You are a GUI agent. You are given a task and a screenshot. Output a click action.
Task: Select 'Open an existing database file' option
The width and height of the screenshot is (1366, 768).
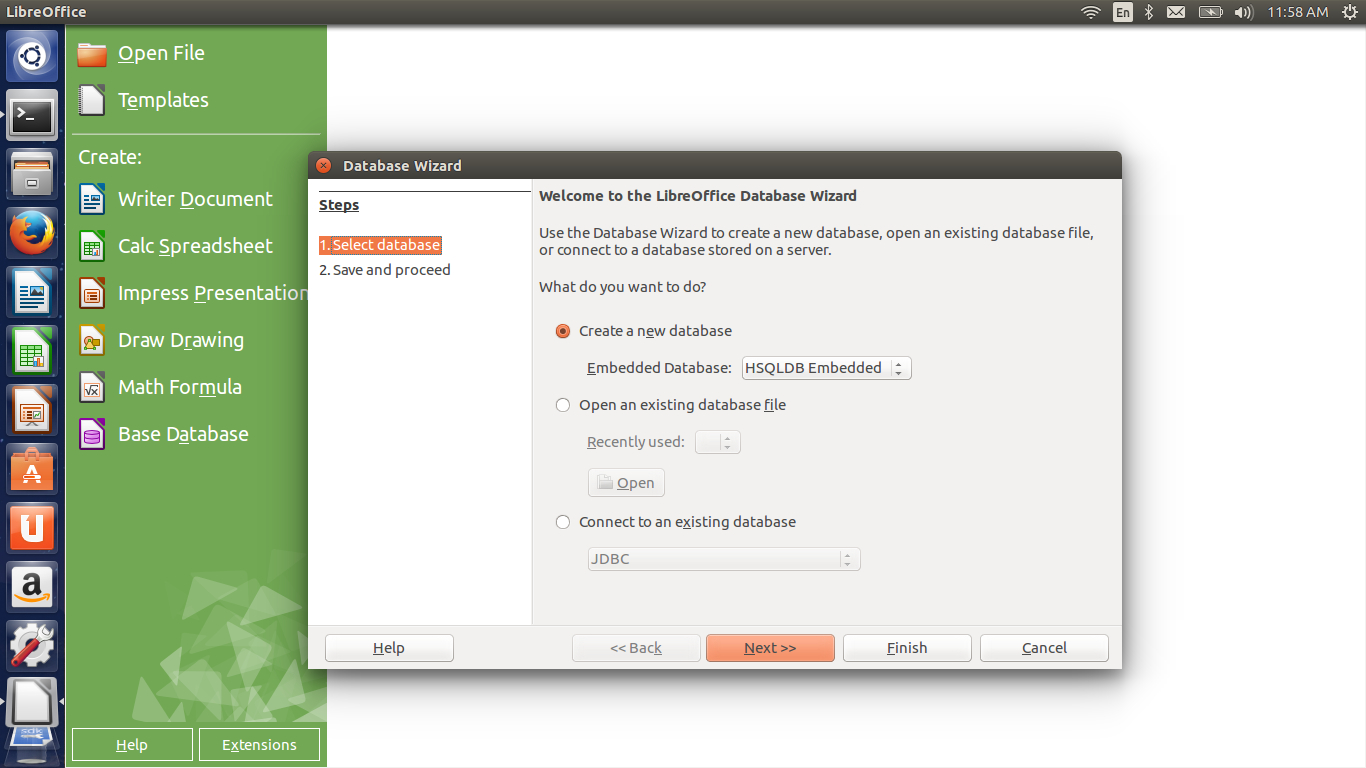click(671, 405)
